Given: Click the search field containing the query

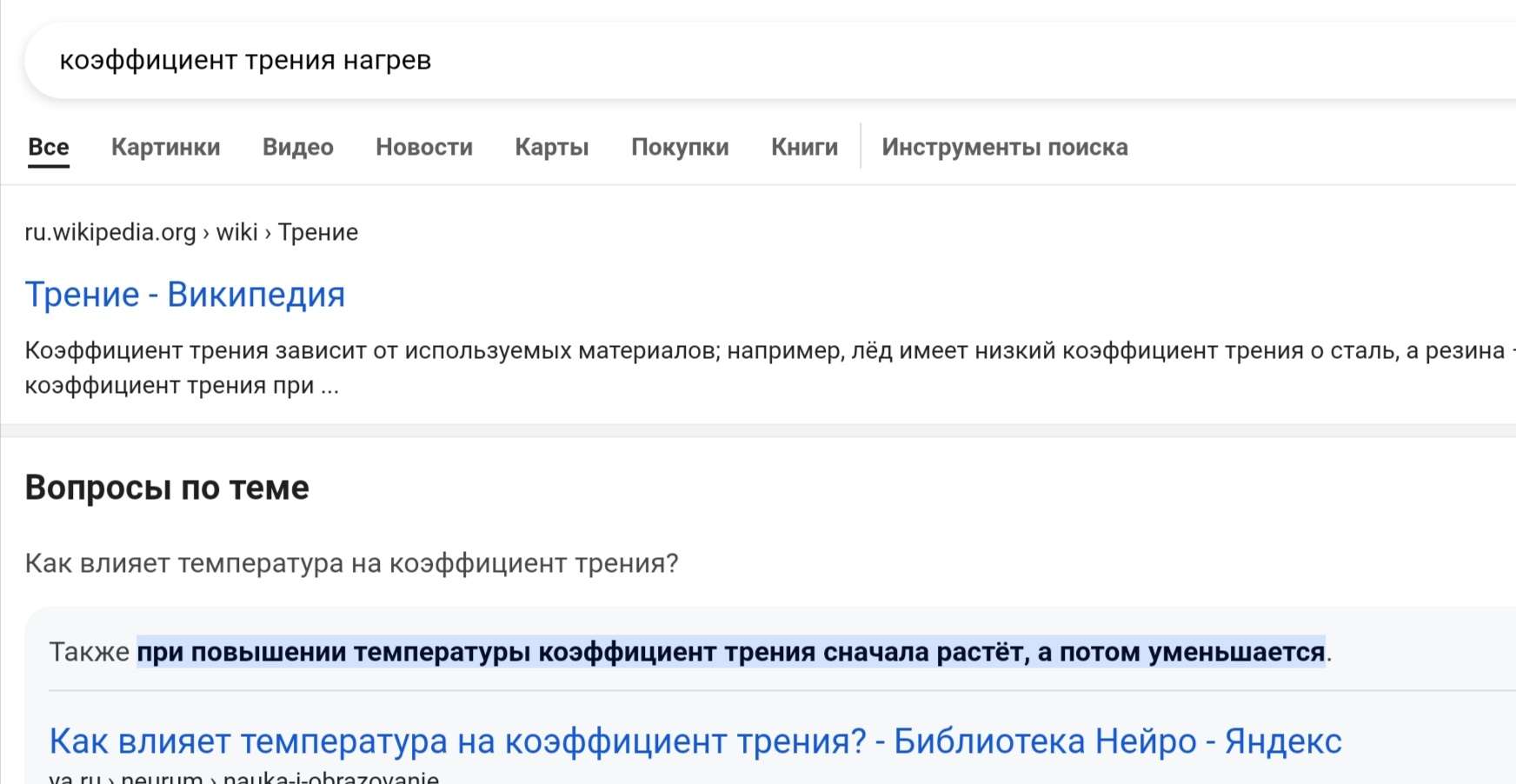Looking at the screenshot, I should (x=695, y=61).
